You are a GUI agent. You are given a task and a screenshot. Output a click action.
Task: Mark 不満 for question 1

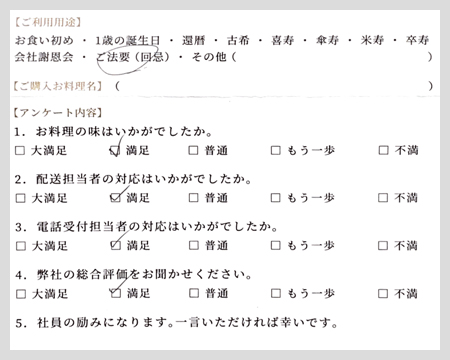[x=383, y=150]
